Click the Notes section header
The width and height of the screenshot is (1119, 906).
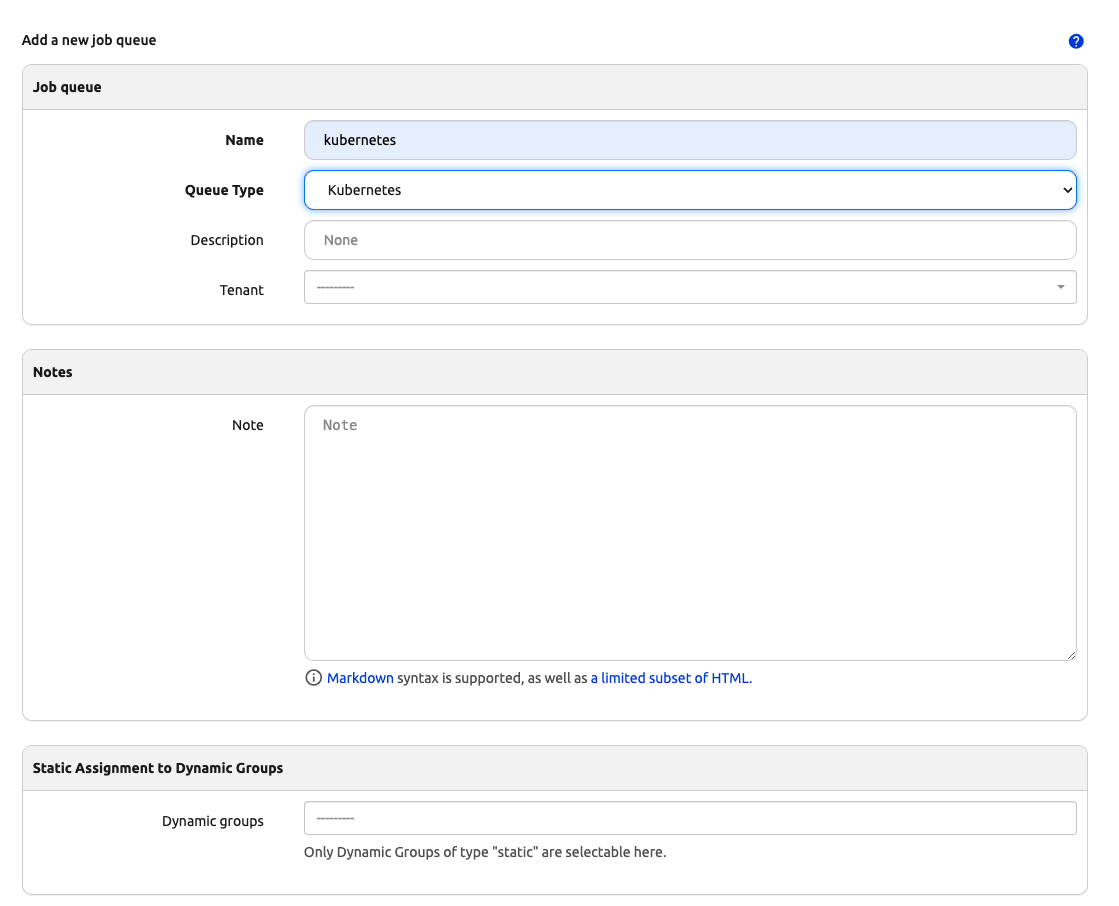(52, 371)
